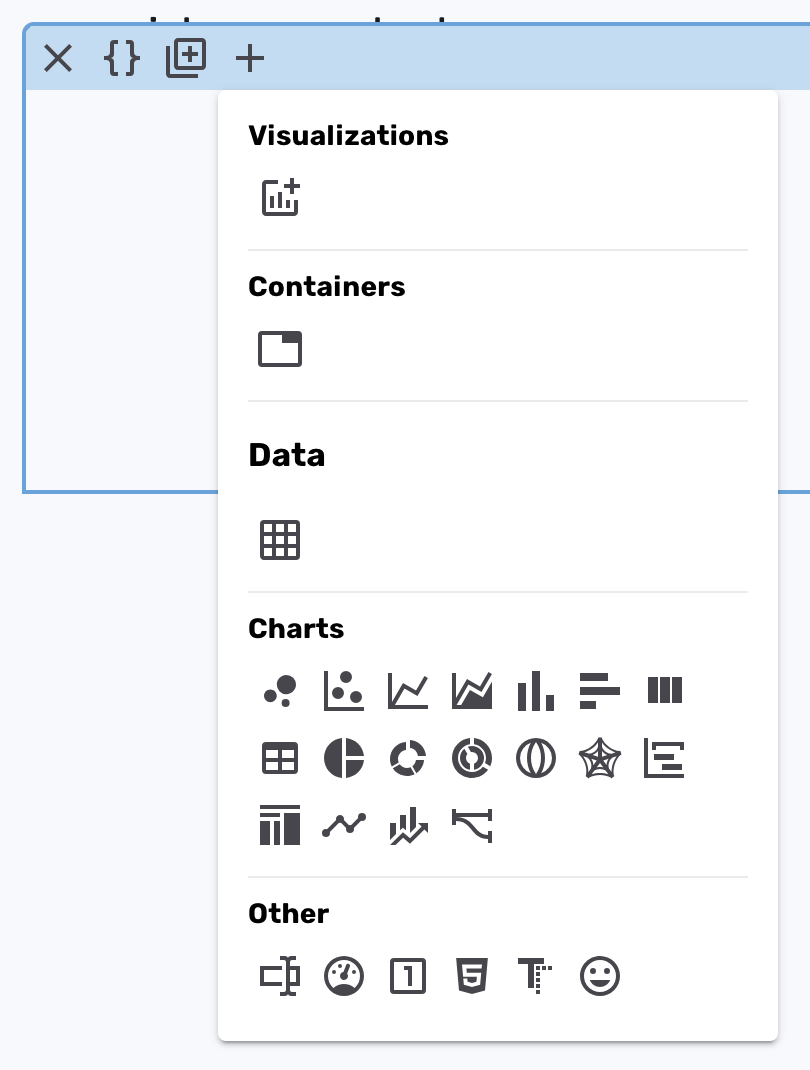The width and height of the screenshot is (810, 1070).
Task: Select the radar chart type
Action: tap(600, 758)
